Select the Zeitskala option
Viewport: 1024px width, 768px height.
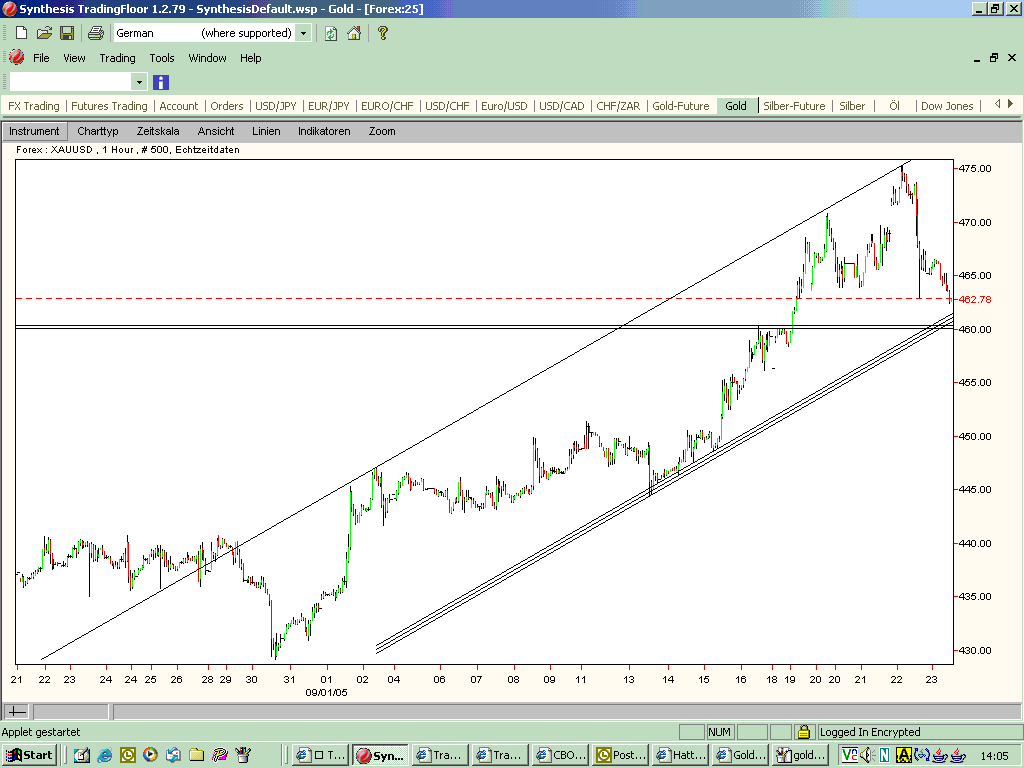tap(158, 131)
